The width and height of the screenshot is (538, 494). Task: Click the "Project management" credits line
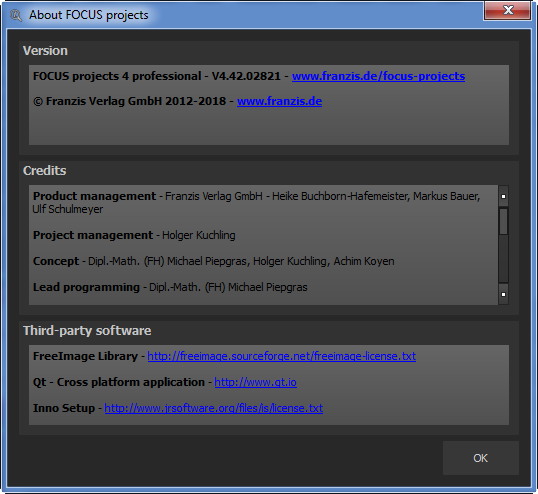(x=134, y=235)
